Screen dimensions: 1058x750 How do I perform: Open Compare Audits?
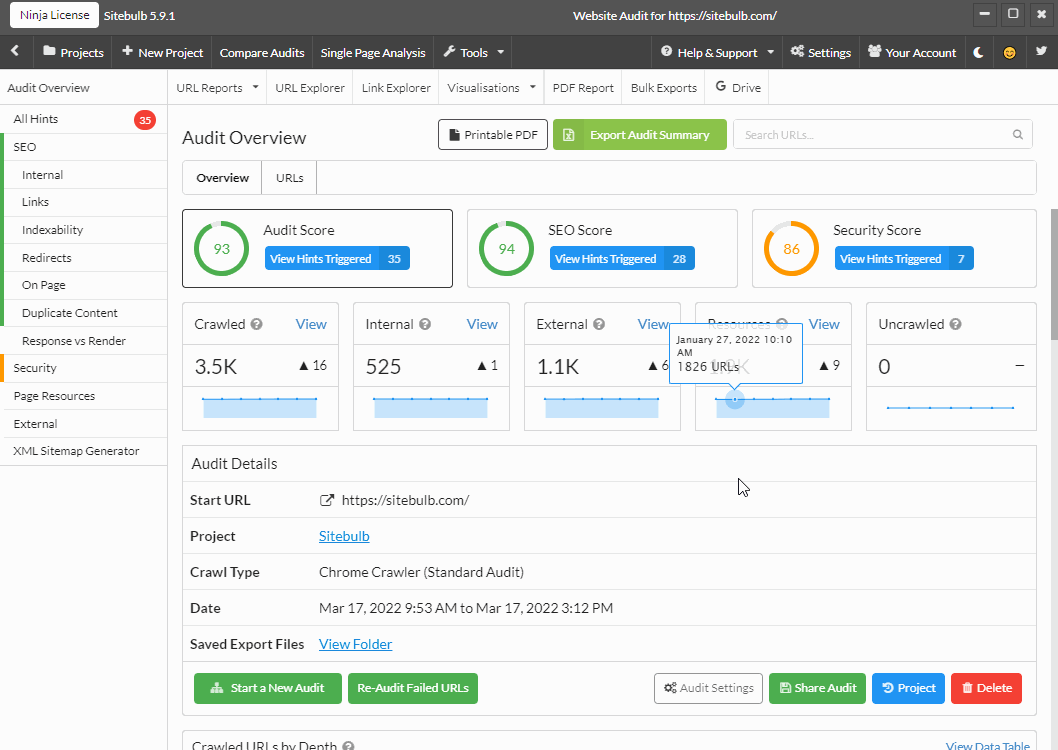262,53
